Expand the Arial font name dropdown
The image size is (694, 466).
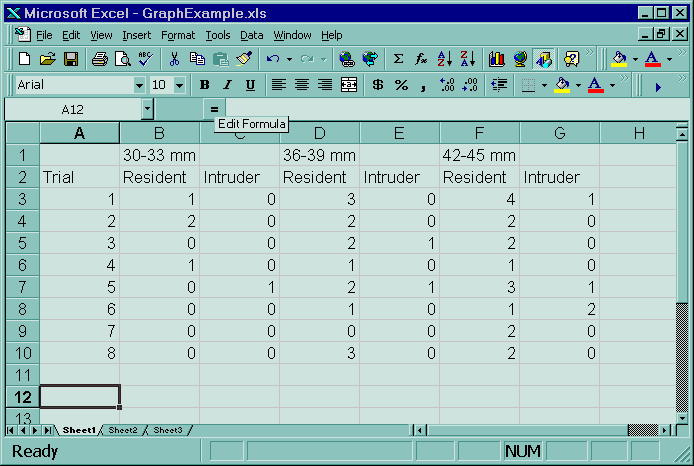(x=139, y=85)
